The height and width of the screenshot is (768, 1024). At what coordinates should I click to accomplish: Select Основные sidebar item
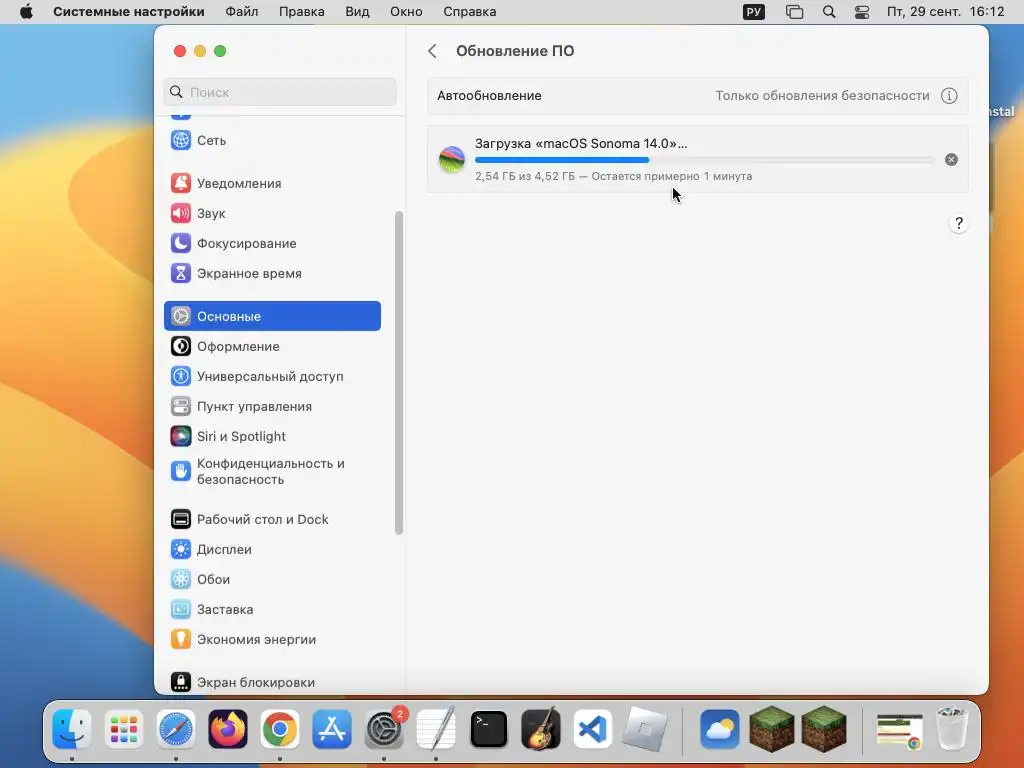[272, 316]
